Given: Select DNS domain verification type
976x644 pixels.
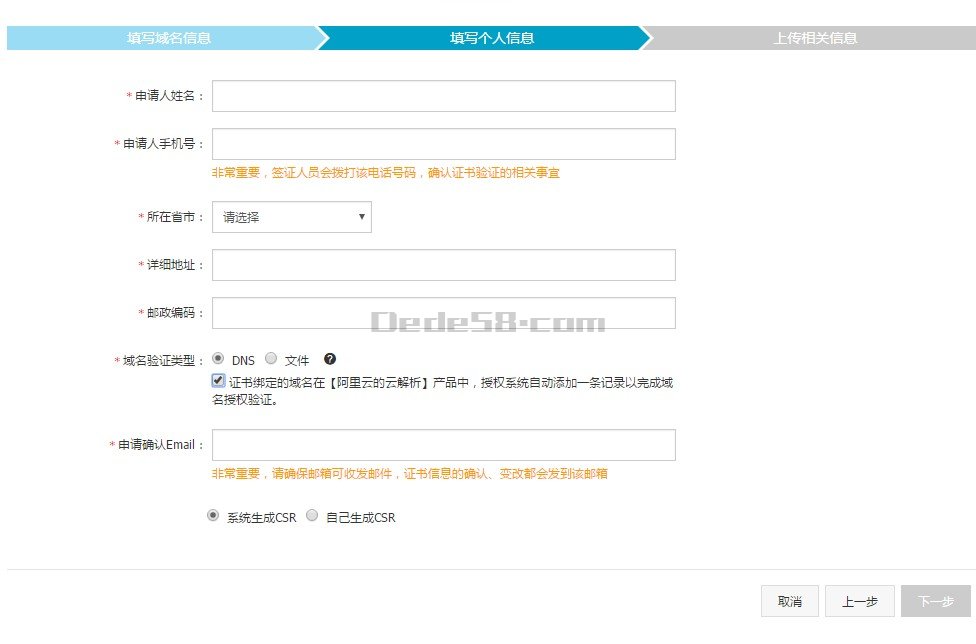Looking at the screenshot, I should pyautogui.click(x=218, y=358).
